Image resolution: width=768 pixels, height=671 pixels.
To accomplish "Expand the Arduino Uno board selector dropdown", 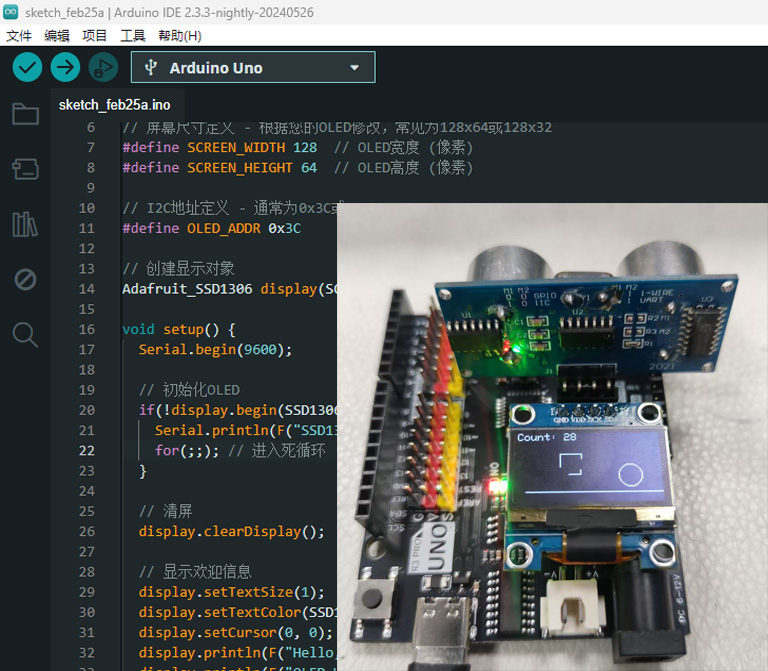I will [x=253, y=67].
